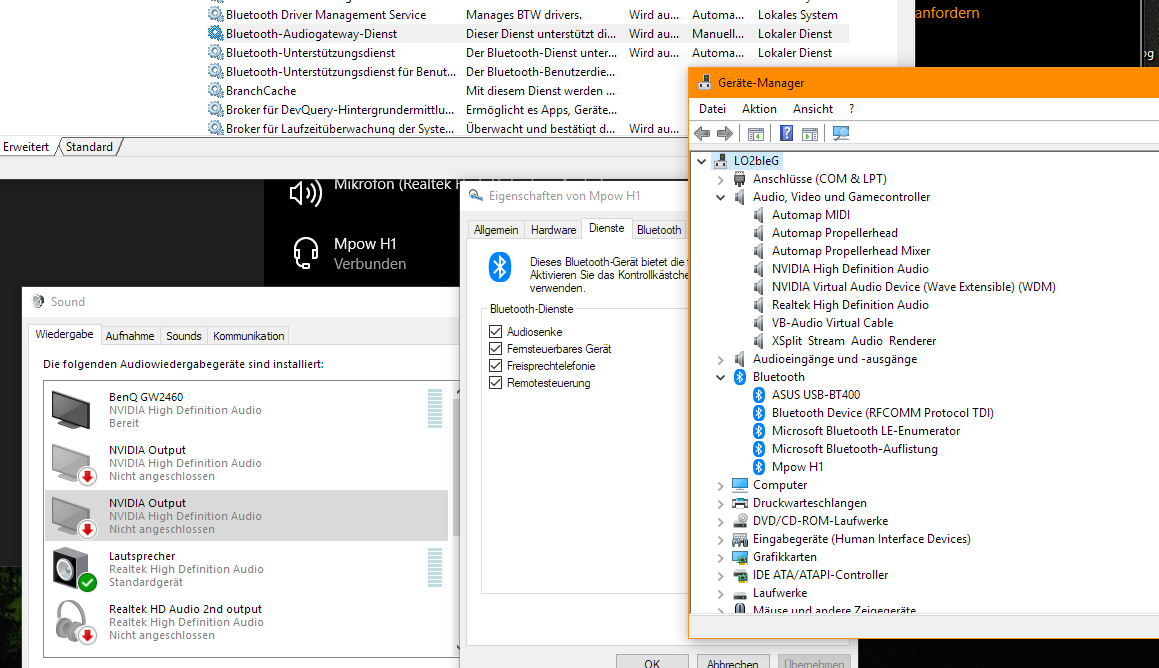Select the Bluetooth-Audiogateway-Dienst service row
1159x668 pixels.
point(311,34)
